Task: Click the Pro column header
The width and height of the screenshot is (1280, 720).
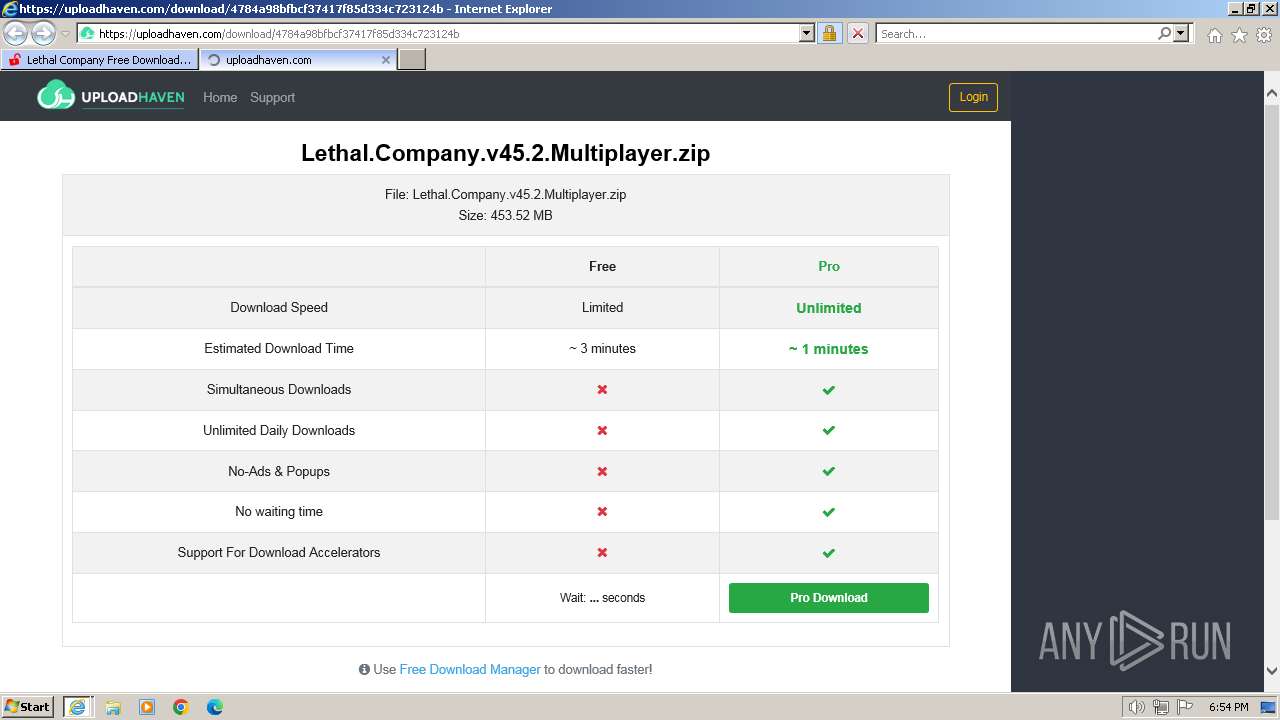Action: click(829, 267)
